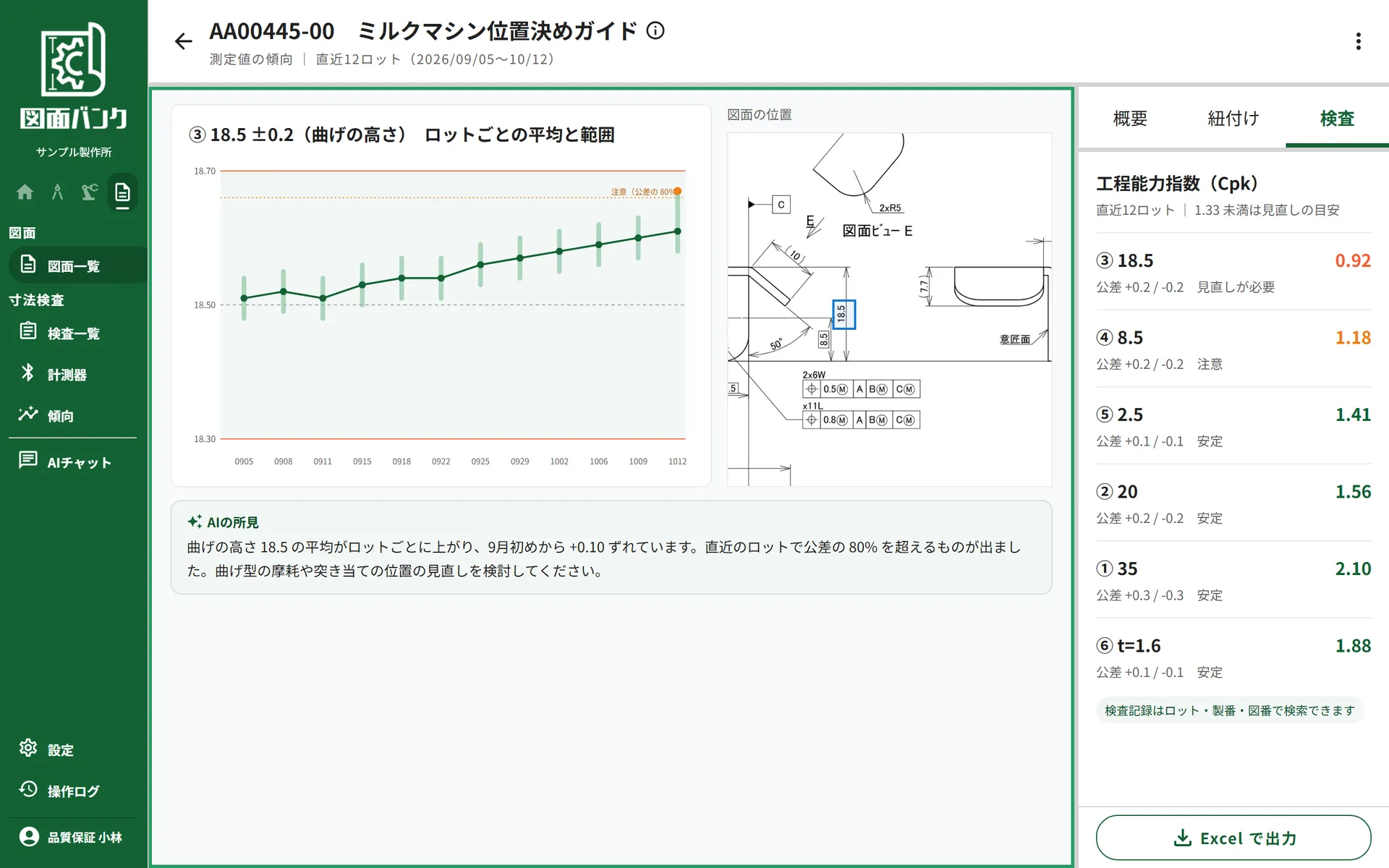
Task: Select the robot arm icon in the sidebar
Action: point(90,192)
